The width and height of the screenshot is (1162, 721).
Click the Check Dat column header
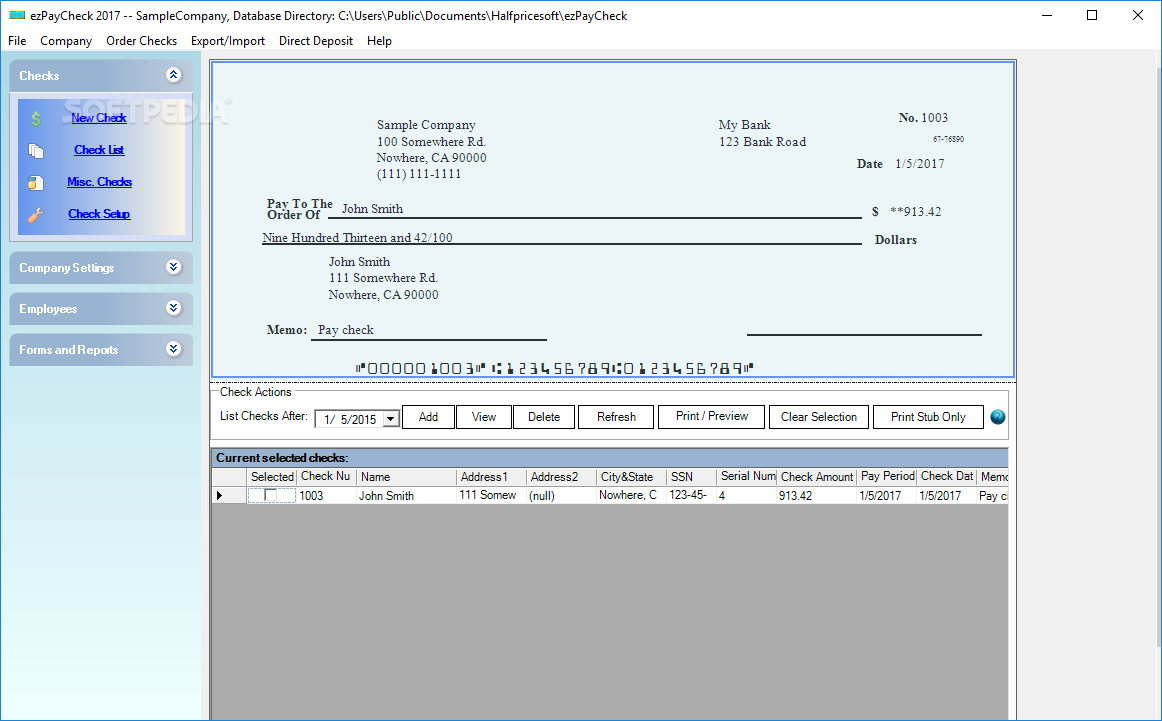click(947, 476)
